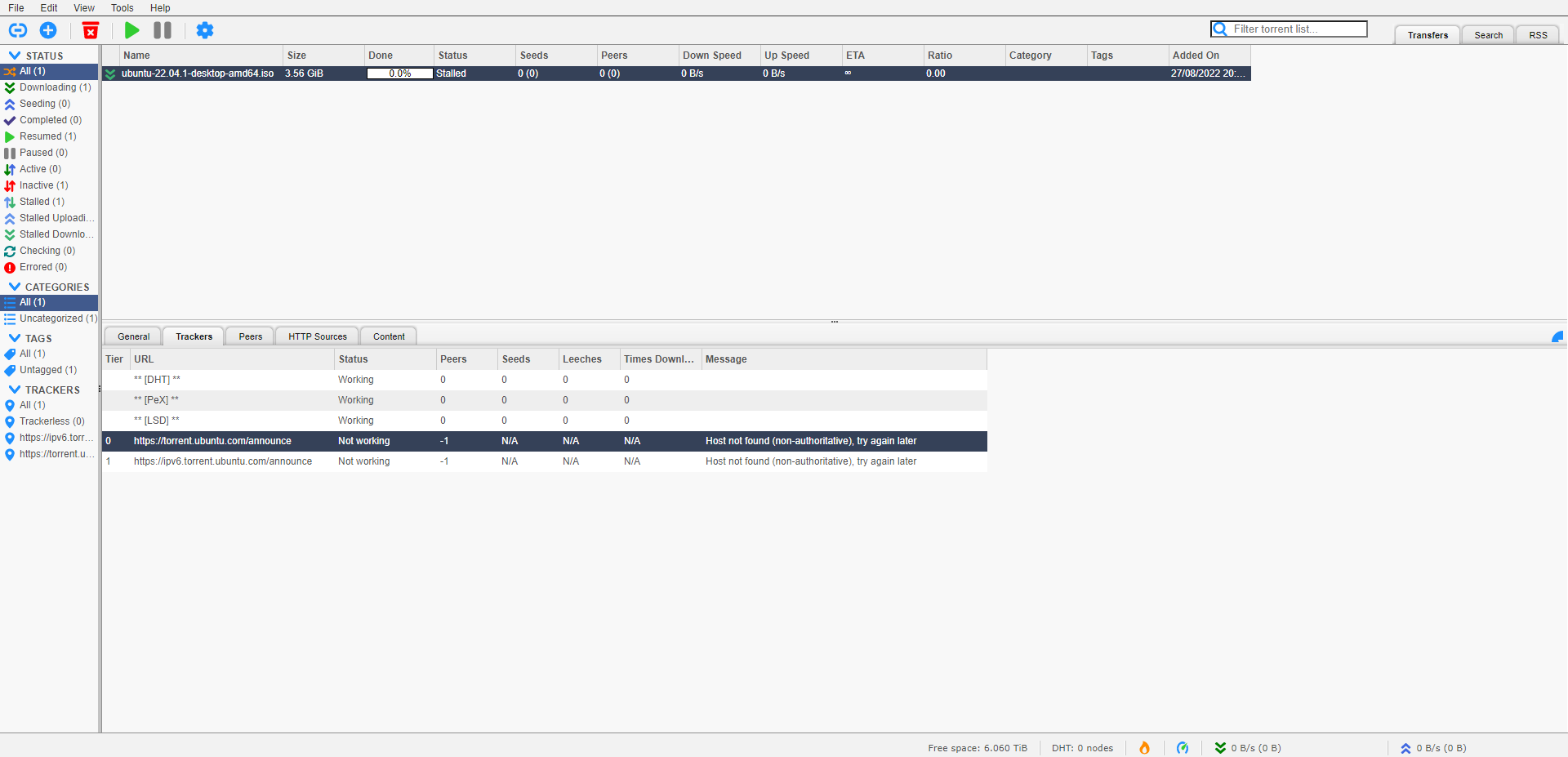This screenshot has height=757, width=1568.
Task: Select the ** [PeX] ** tracker row
Action: 545,400
